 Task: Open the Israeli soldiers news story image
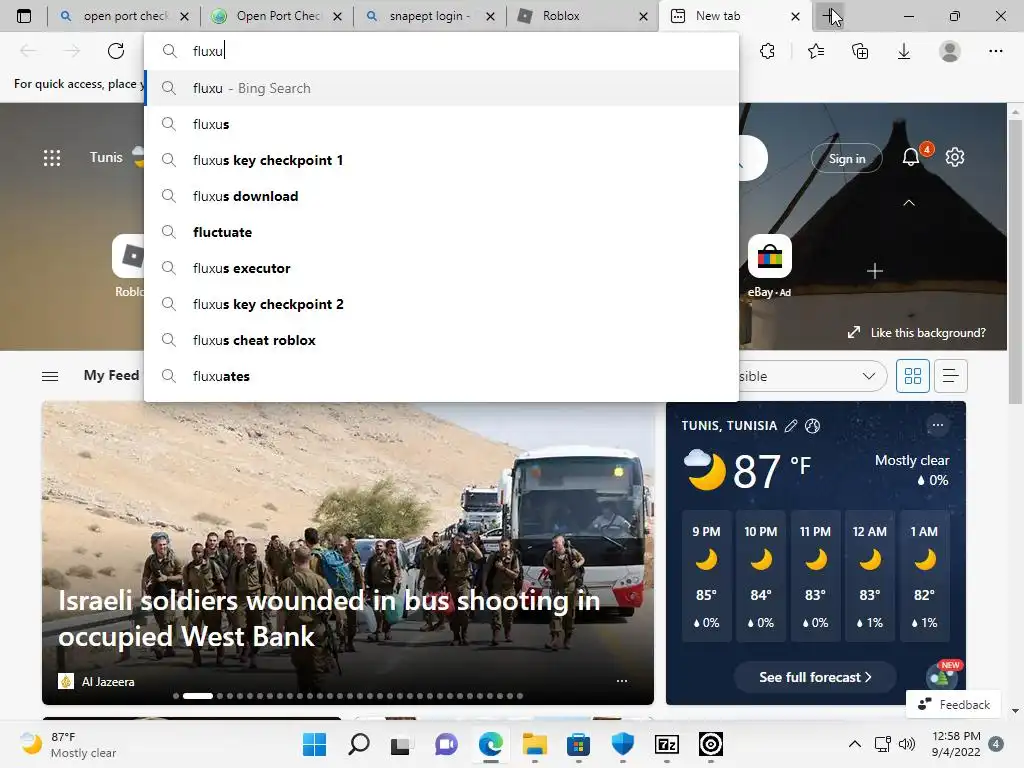(347, 553)
